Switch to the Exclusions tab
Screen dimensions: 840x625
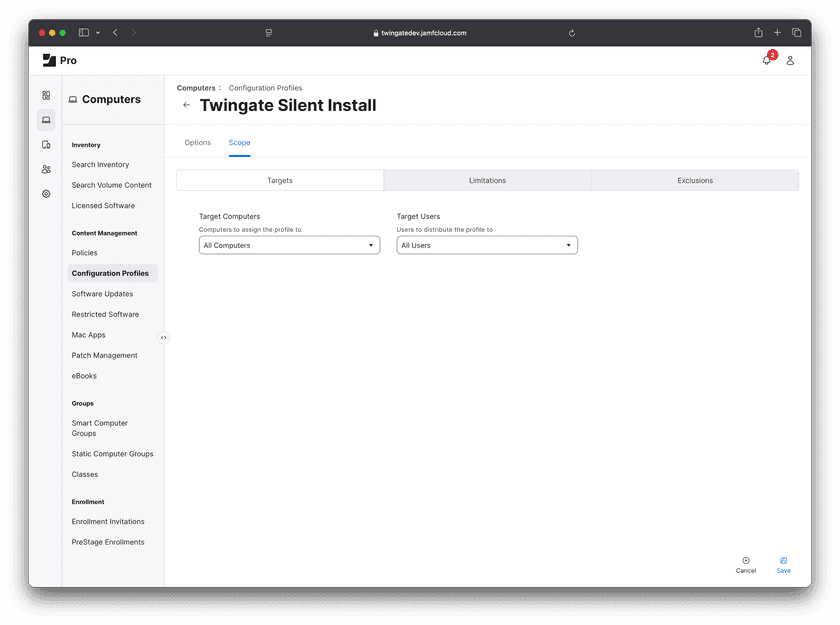click(695, 181)
